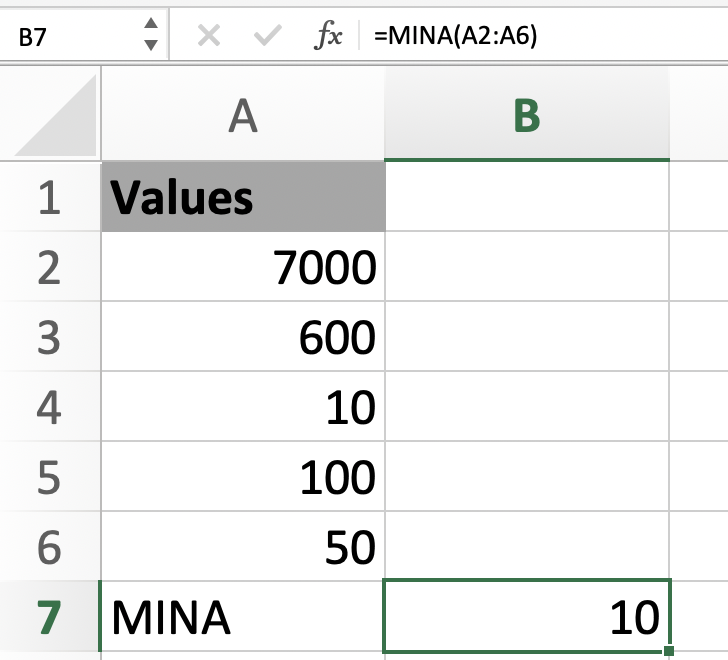Select empty cell B2 next to 7000

(526, 266)
